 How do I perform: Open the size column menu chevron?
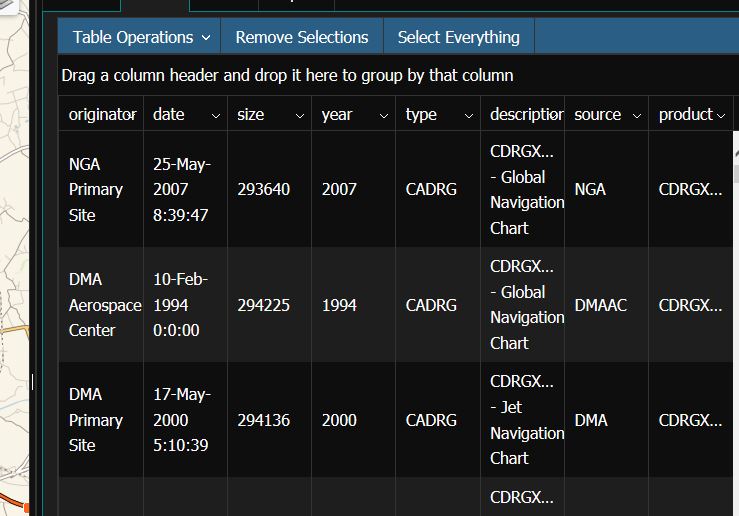[x=300, y=115]
